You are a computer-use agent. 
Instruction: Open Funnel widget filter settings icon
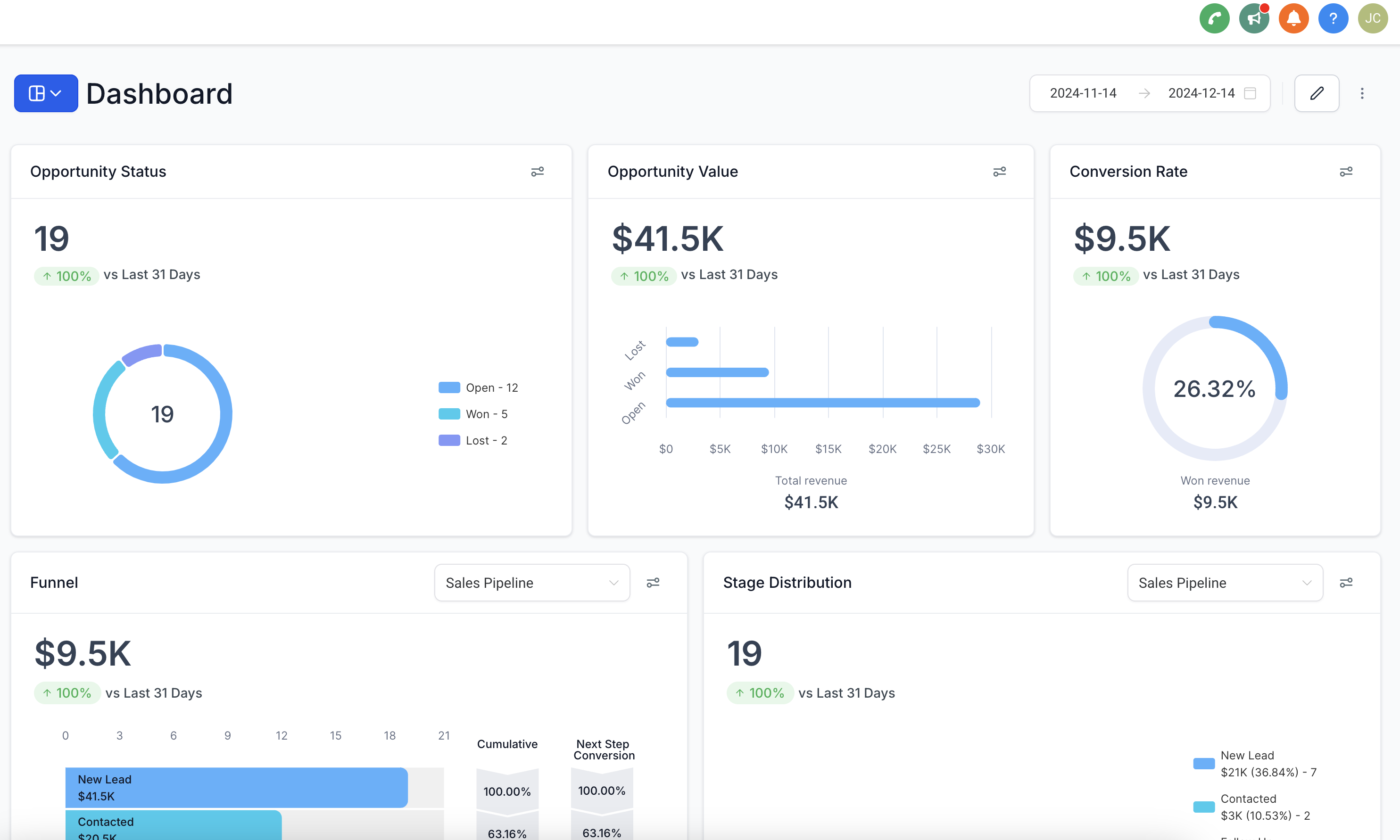653,583
